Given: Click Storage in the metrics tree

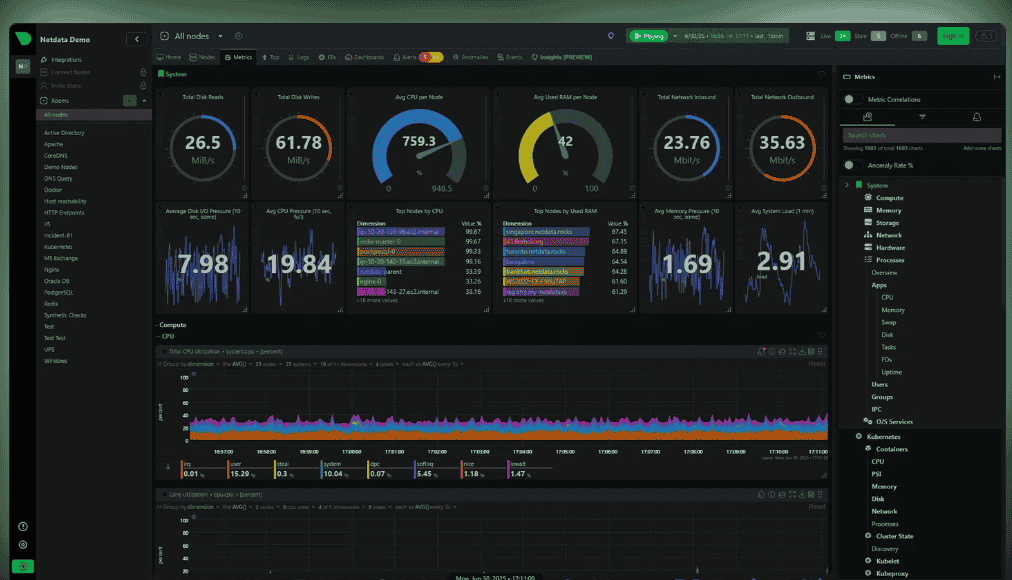Looking at the screenshot, I should pos(887,223).
